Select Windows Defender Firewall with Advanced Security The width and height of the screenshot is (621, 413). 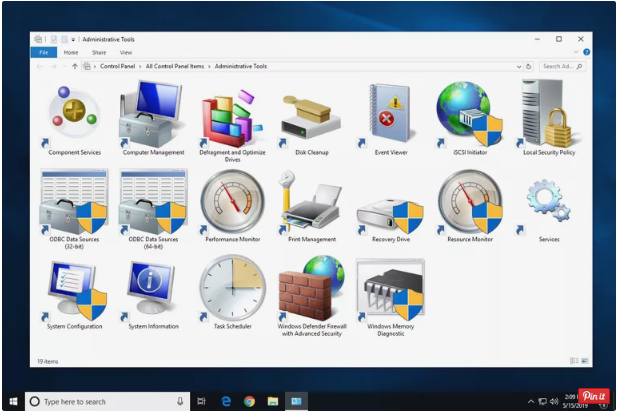312,295
